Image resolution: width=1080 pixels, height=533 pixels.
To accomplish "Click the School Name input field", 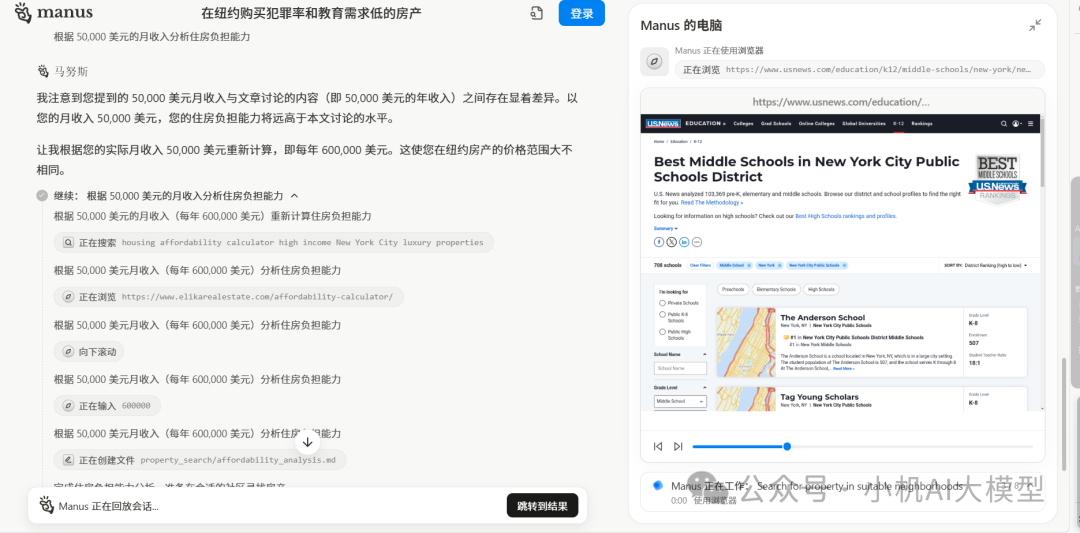I will tap(680, 368).
